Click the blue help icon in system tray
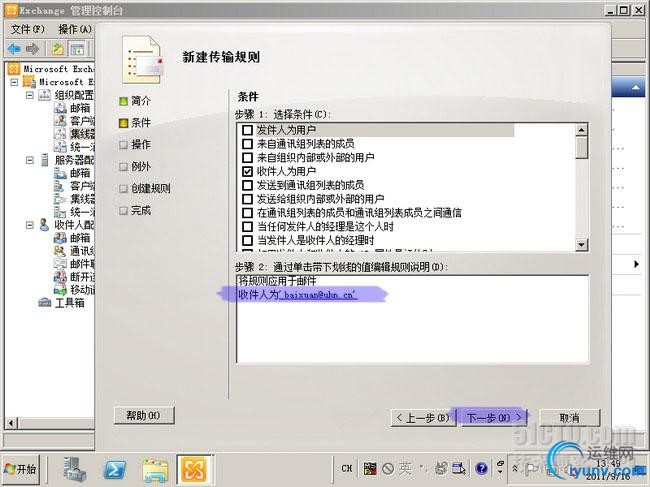This screenshot has width=650, height=487. [x=481, y=469]
